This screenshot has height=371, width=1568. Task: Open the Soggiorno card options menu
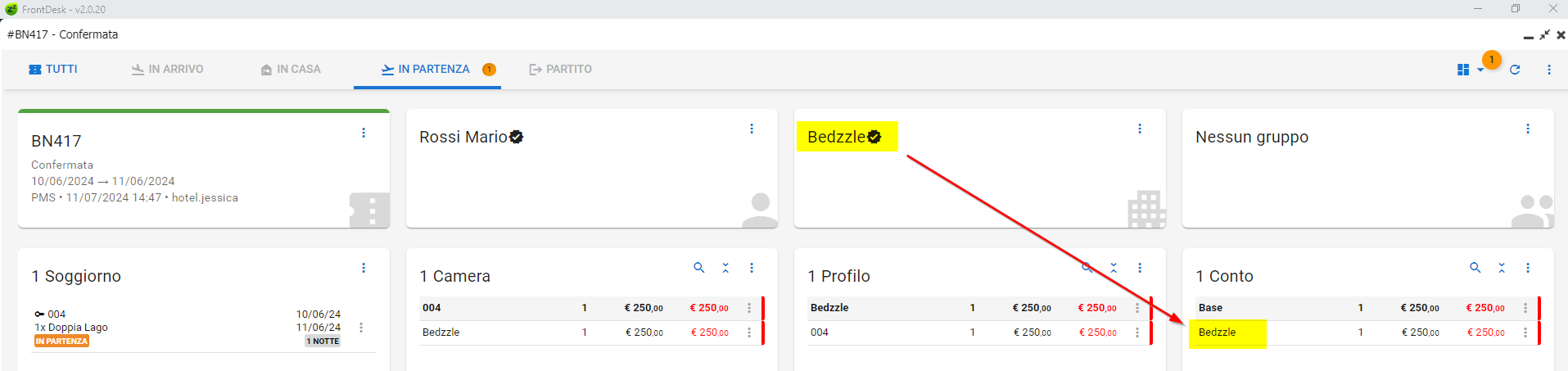coord(364,268)
